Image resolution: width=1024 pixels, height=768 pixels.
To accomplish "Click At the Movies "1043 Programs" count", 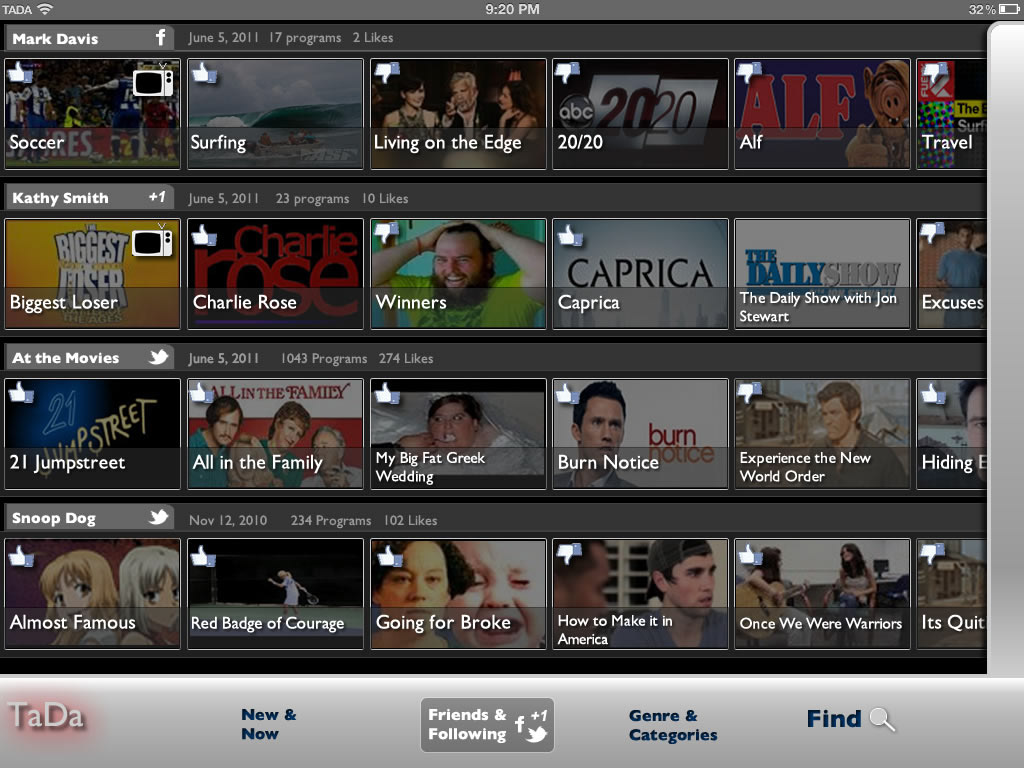I will (324, 359).
